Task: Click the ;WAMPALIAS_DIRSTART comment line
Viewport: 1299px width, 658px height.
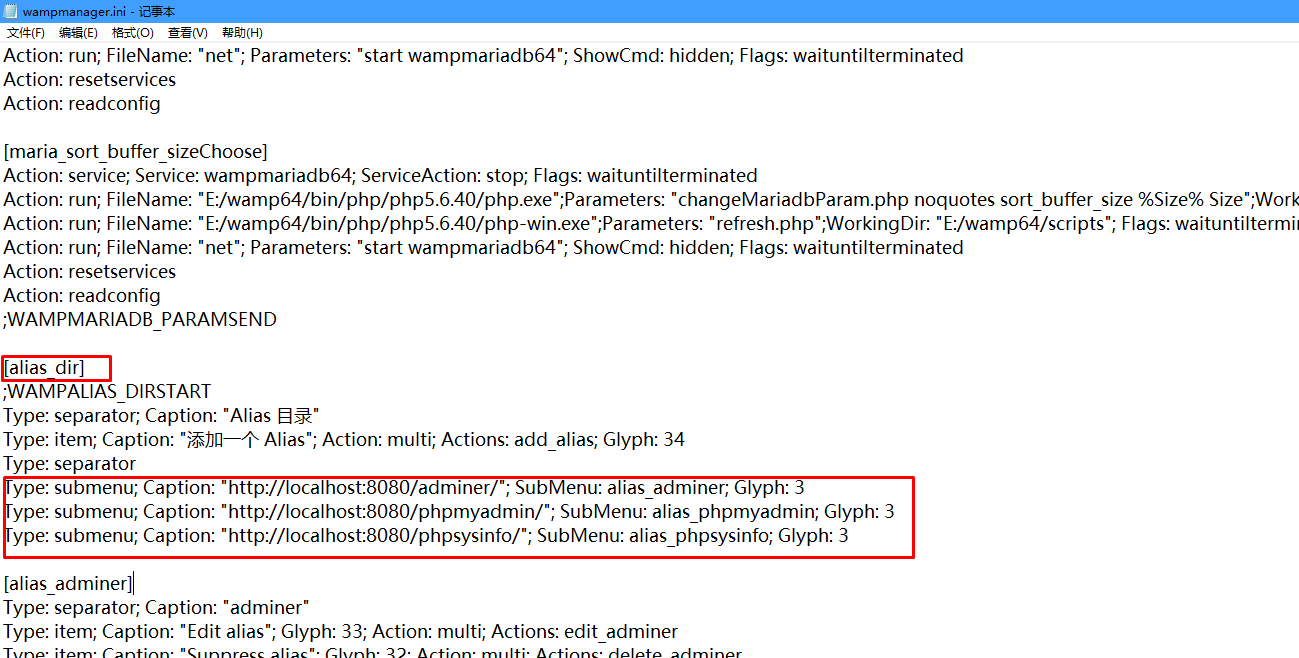Action: tap(107, 392)
